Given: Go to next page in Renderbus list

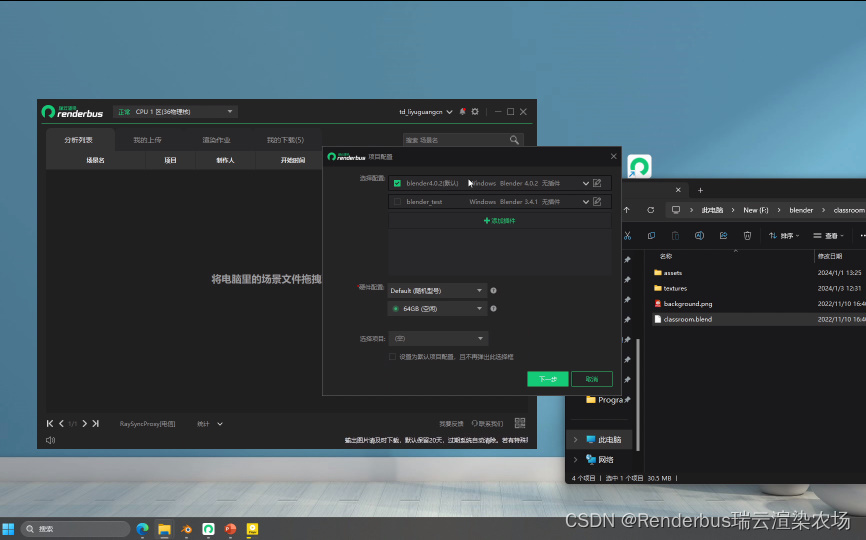Looking at the screenshot, I should coord(85,423).
